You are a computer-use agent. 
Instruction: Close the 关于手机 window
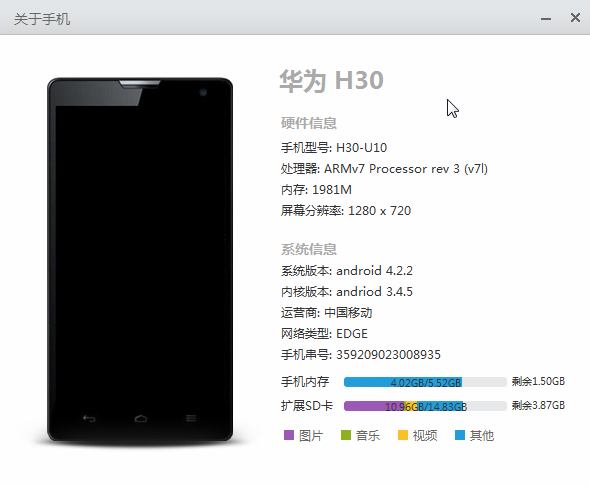pos(575,18)
